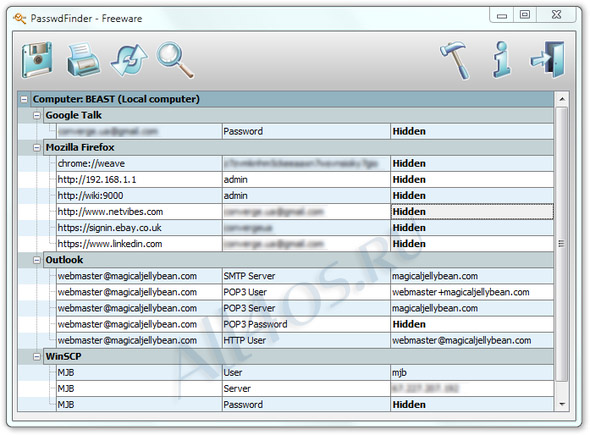This screenshot has width=590, height=435.
Task: Click the floppy disk Save icon
Action: point(36,60)
